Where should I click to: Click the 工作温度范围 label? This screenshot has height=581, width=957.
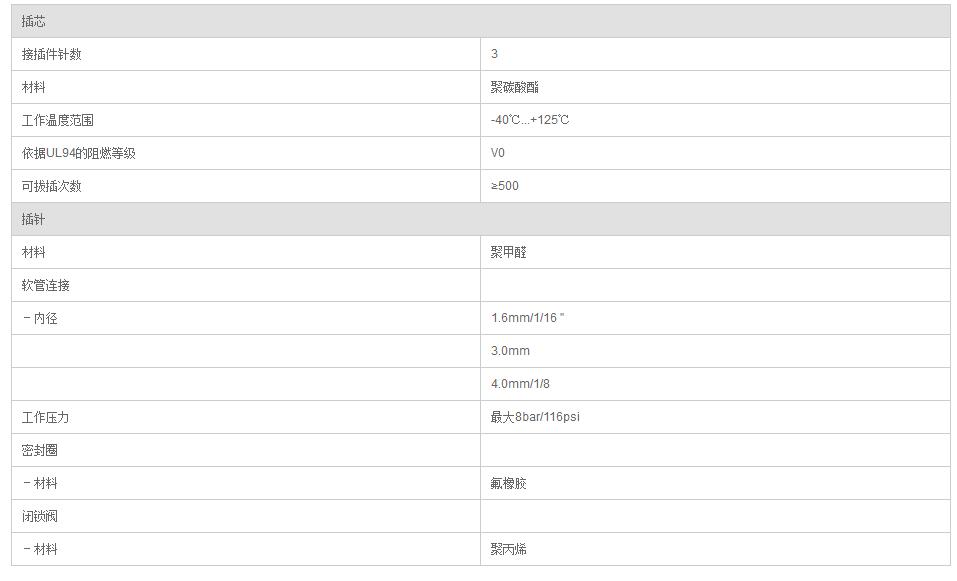point(58,120)
